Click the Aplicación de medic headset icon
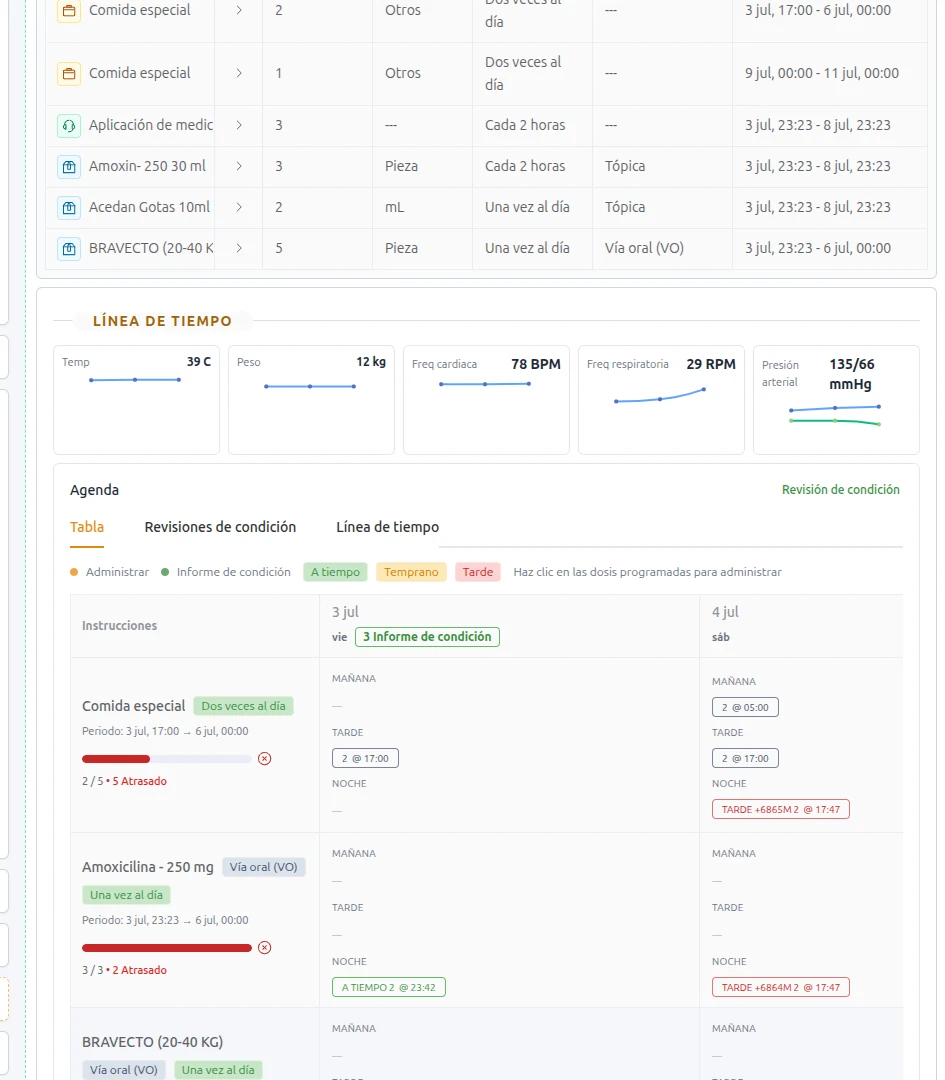 [69, 125]
